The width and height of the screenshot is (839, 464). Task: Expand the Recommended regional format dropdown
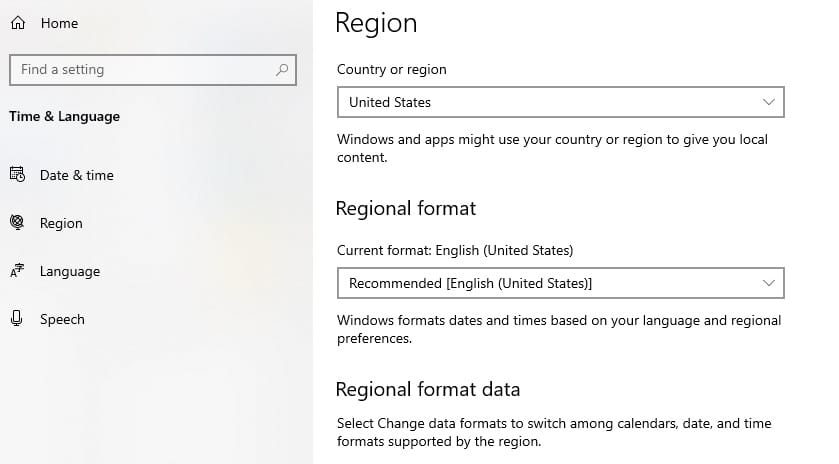coord(560,283)
